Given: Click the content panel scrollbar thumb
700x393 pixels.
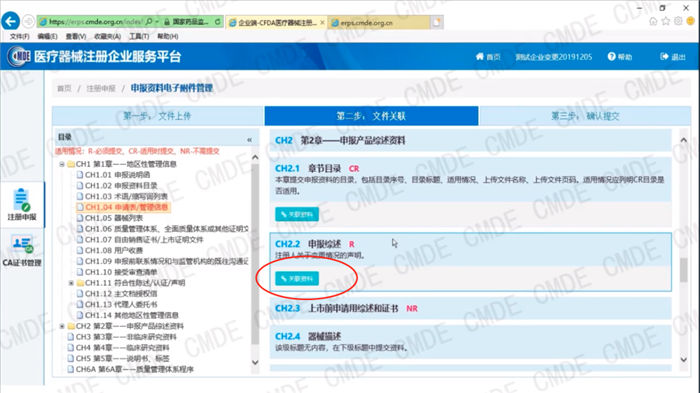Looking at the screenshot, I should [x=683, y=270].
